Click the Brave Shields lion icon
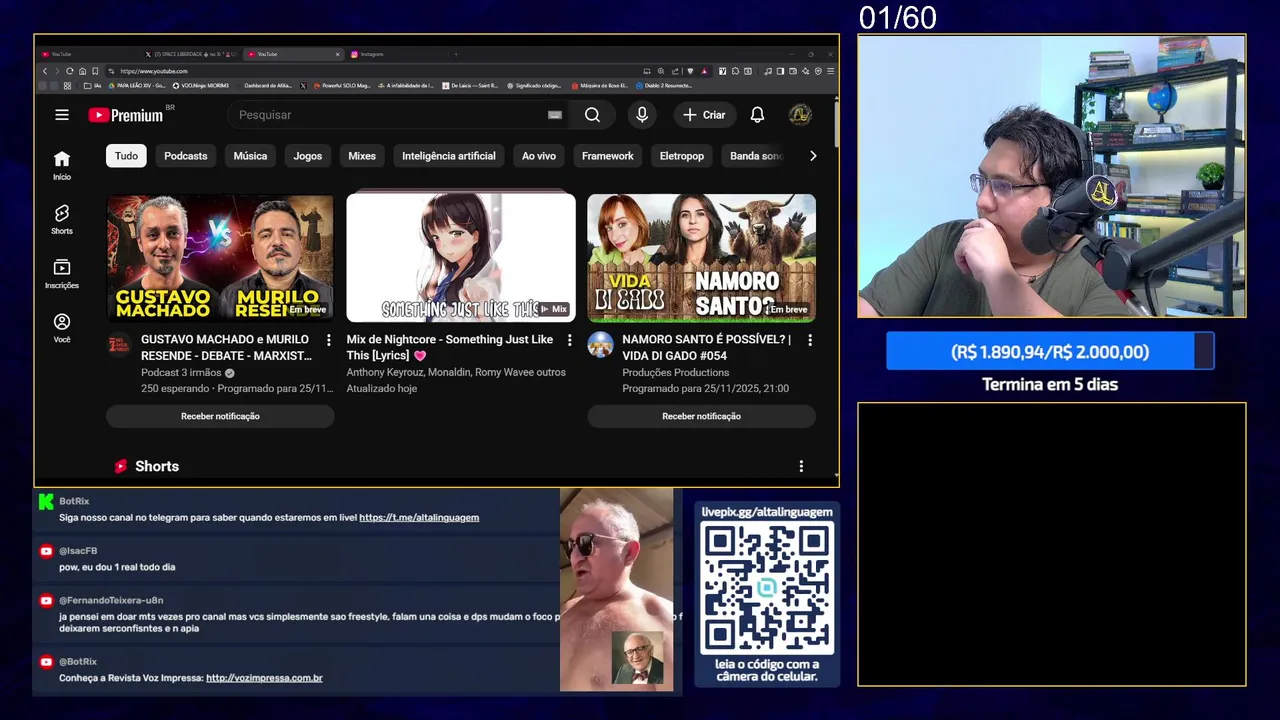This screenshot has width=1280, height=720. (690, 71)
